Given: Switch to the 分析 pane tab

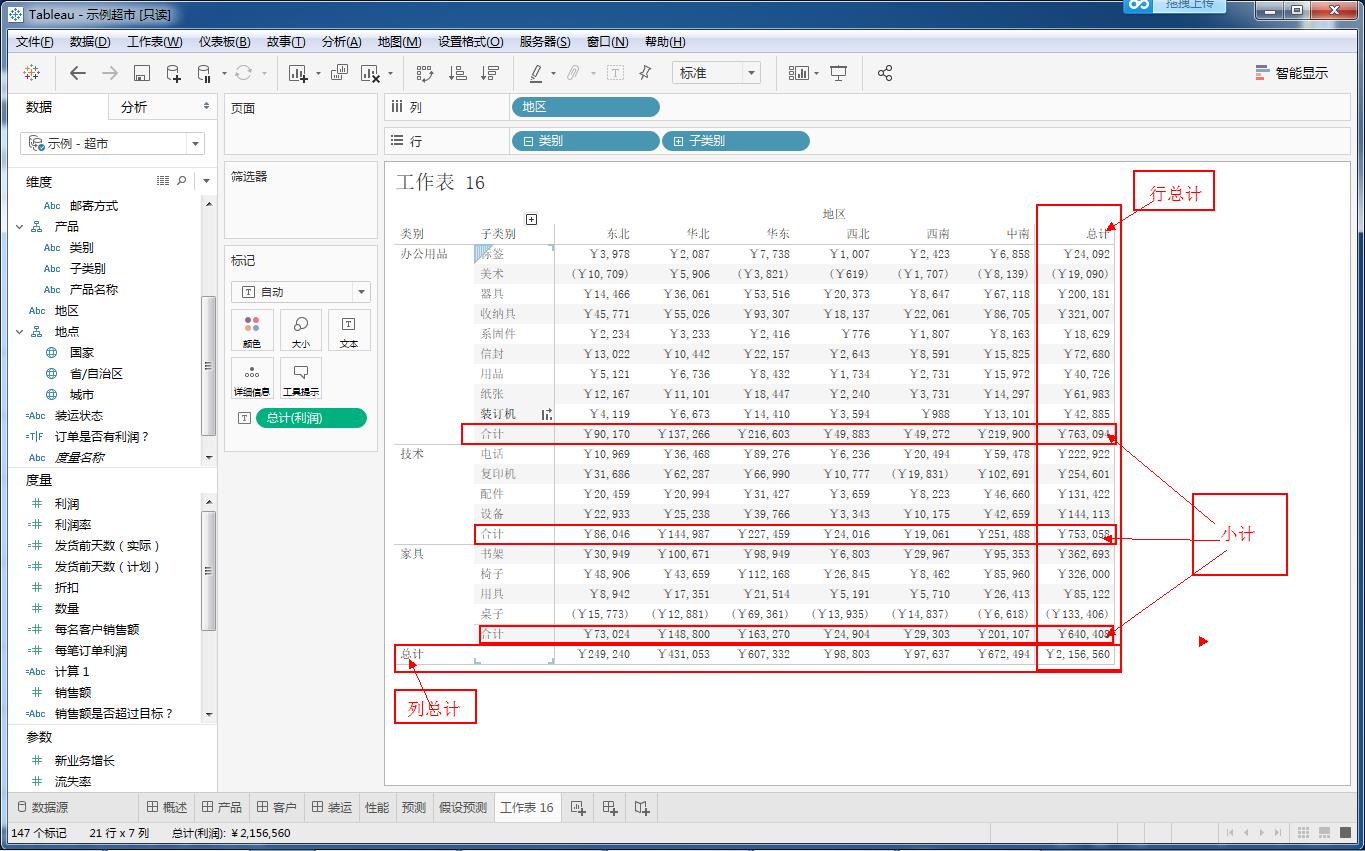Looking at the screenshot, I should pos(134,107).
